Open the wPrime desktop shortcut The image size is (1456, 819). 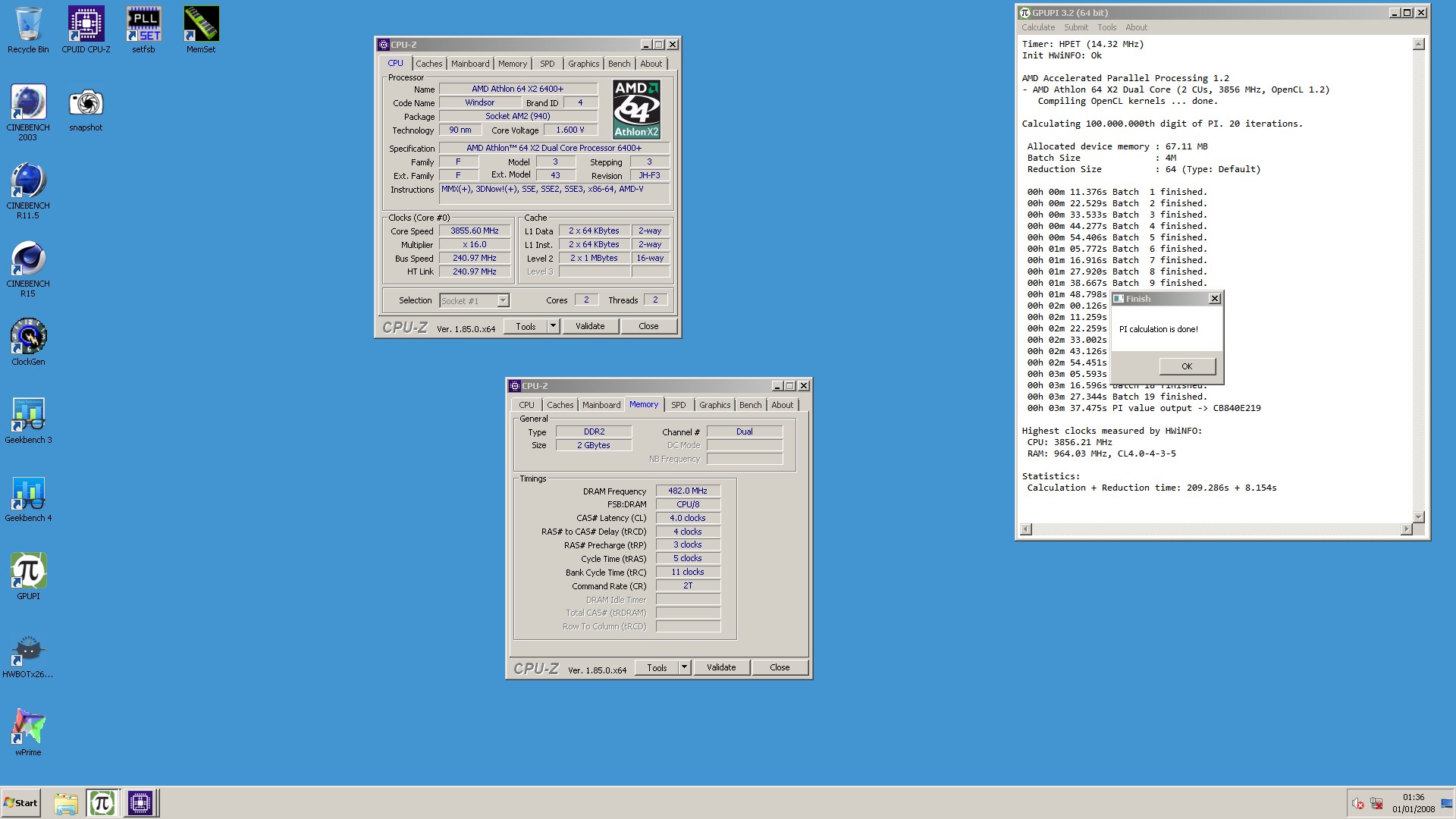[x=28, y=733]
